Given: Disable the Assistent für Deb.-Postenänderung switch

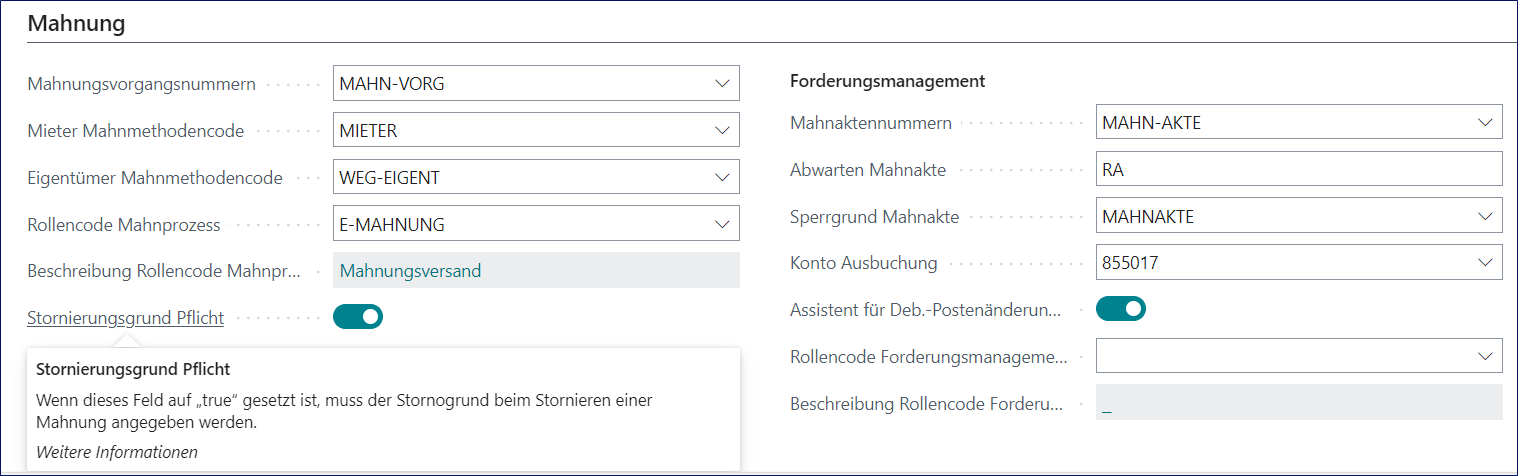Looking at the screenshot, I should (1121, 309).
